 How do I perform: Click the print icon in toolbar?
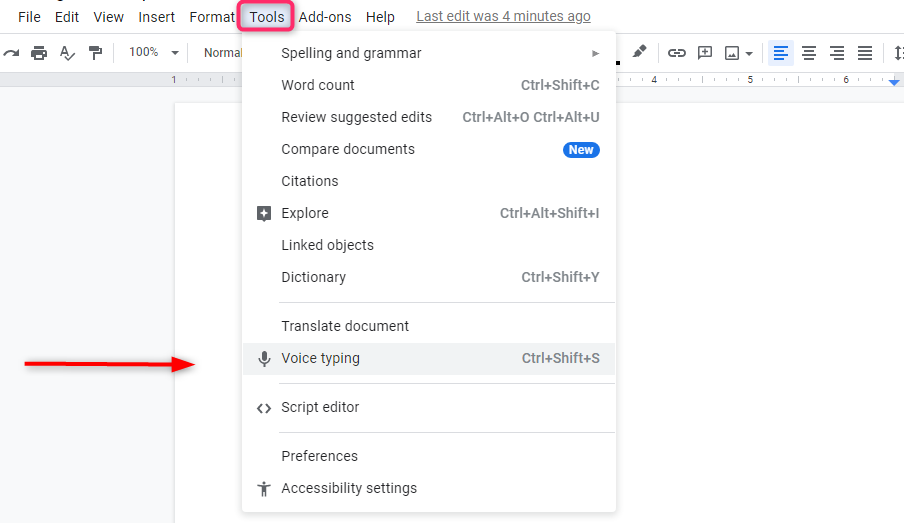[x=39, y=53]
